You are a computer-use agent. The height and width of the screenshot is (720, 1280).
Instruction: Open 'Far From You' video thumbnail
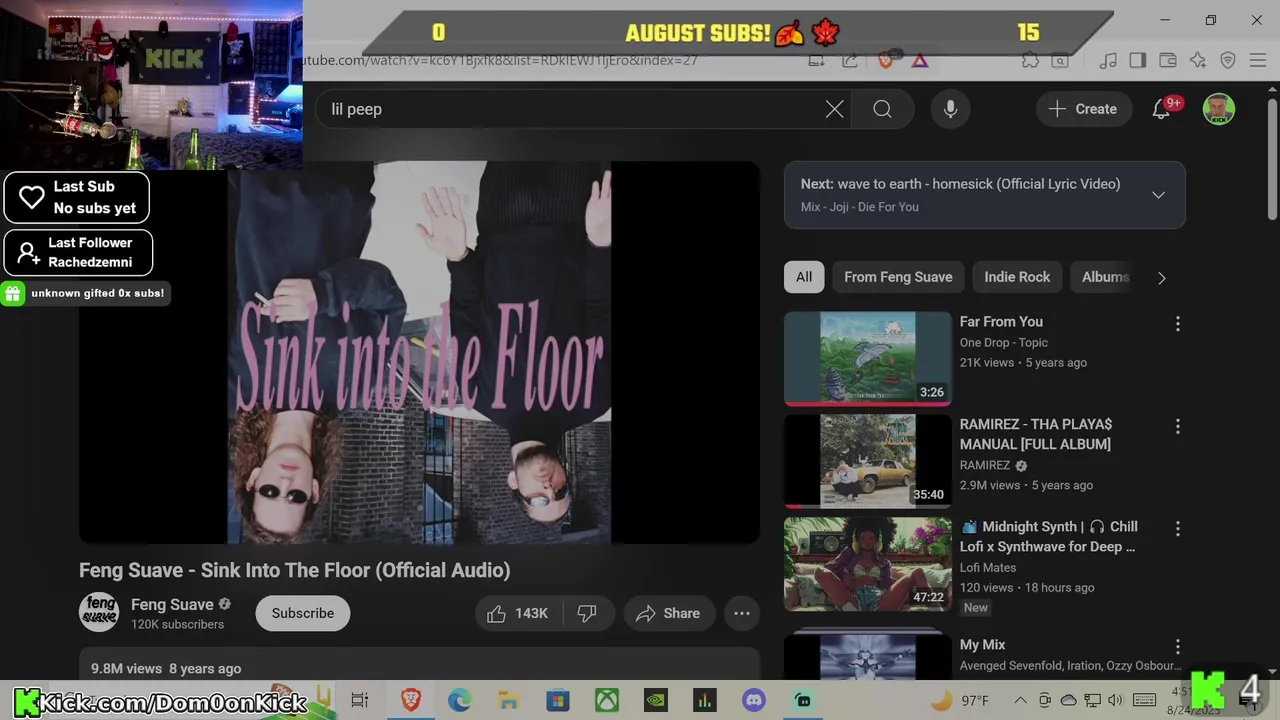[x=867, y=358]
